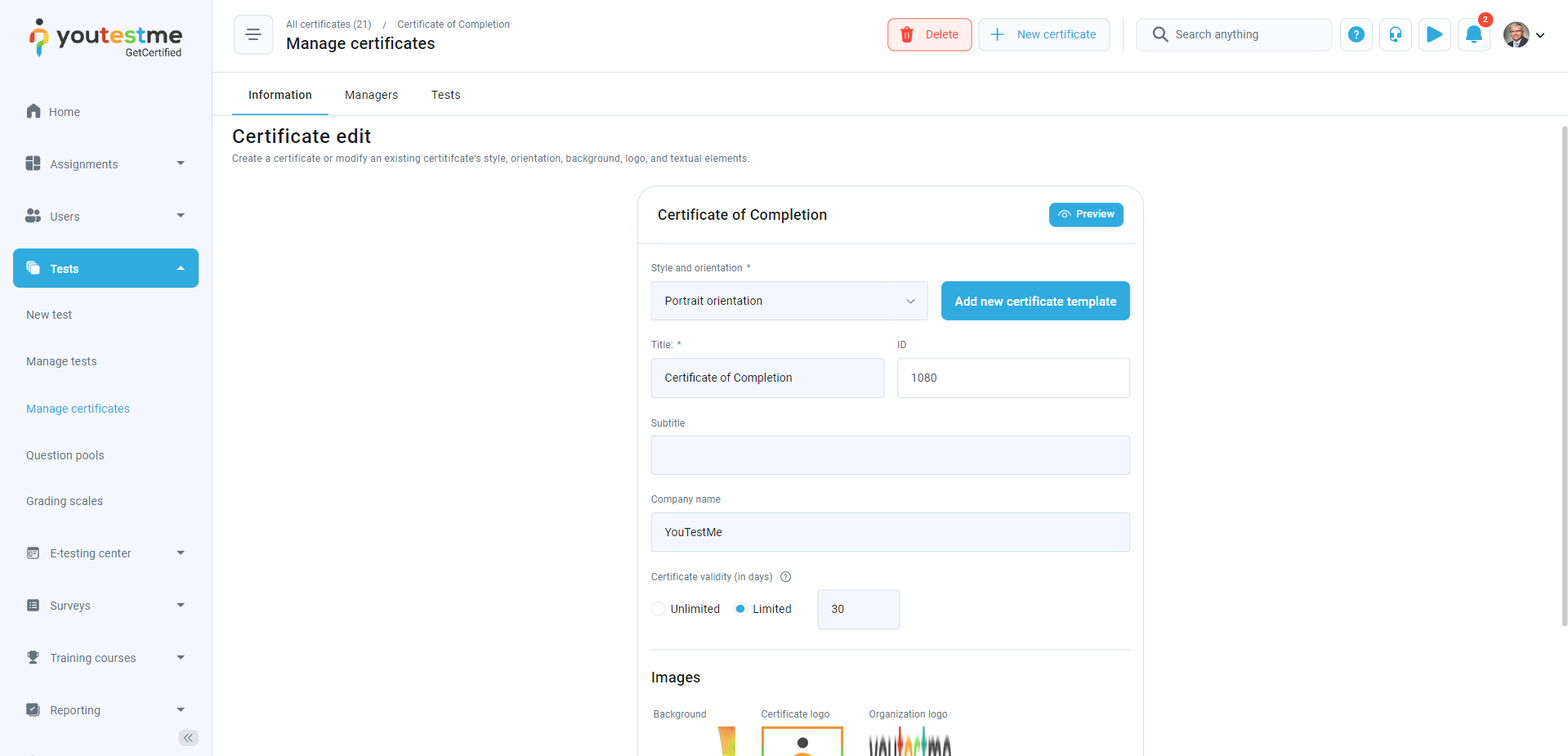
Task: Collapse sidebar with double chevron icon
Action: coord(188,738)
